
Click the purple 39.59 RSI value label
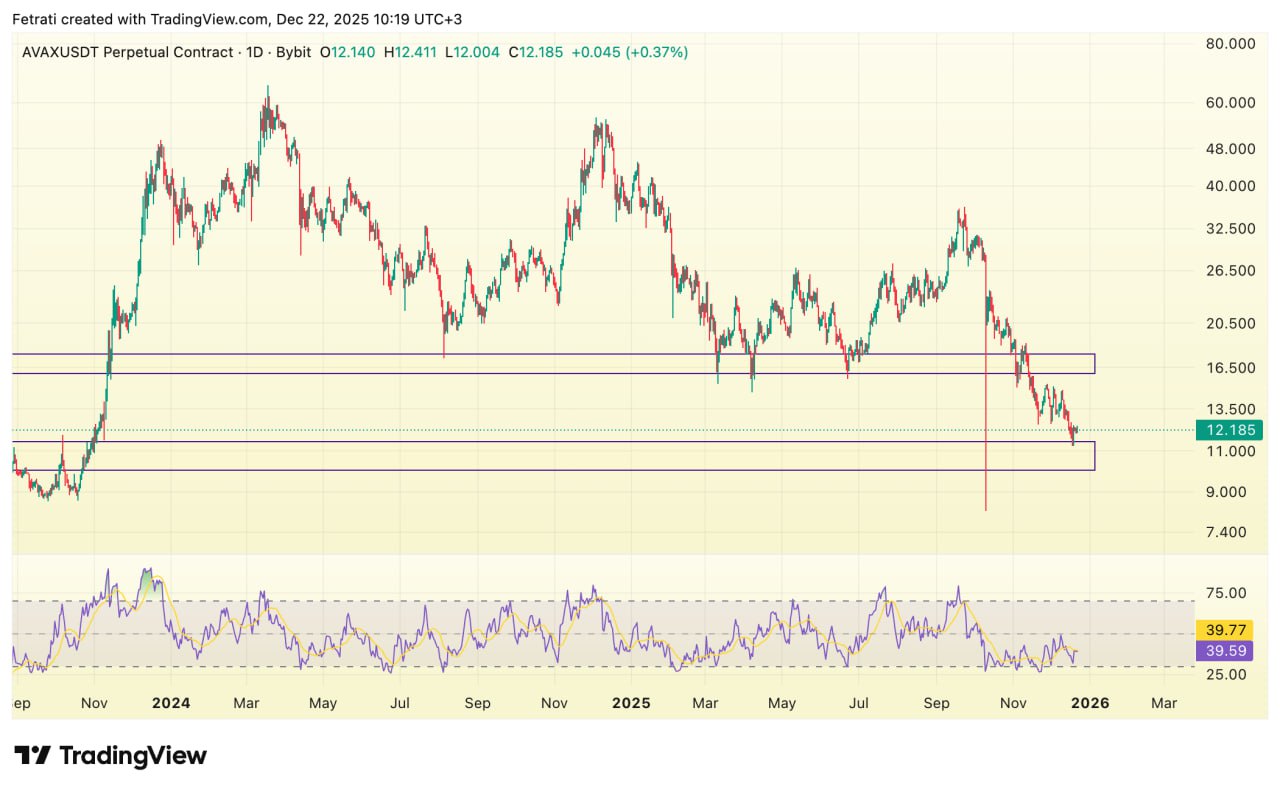point(1224,650)
